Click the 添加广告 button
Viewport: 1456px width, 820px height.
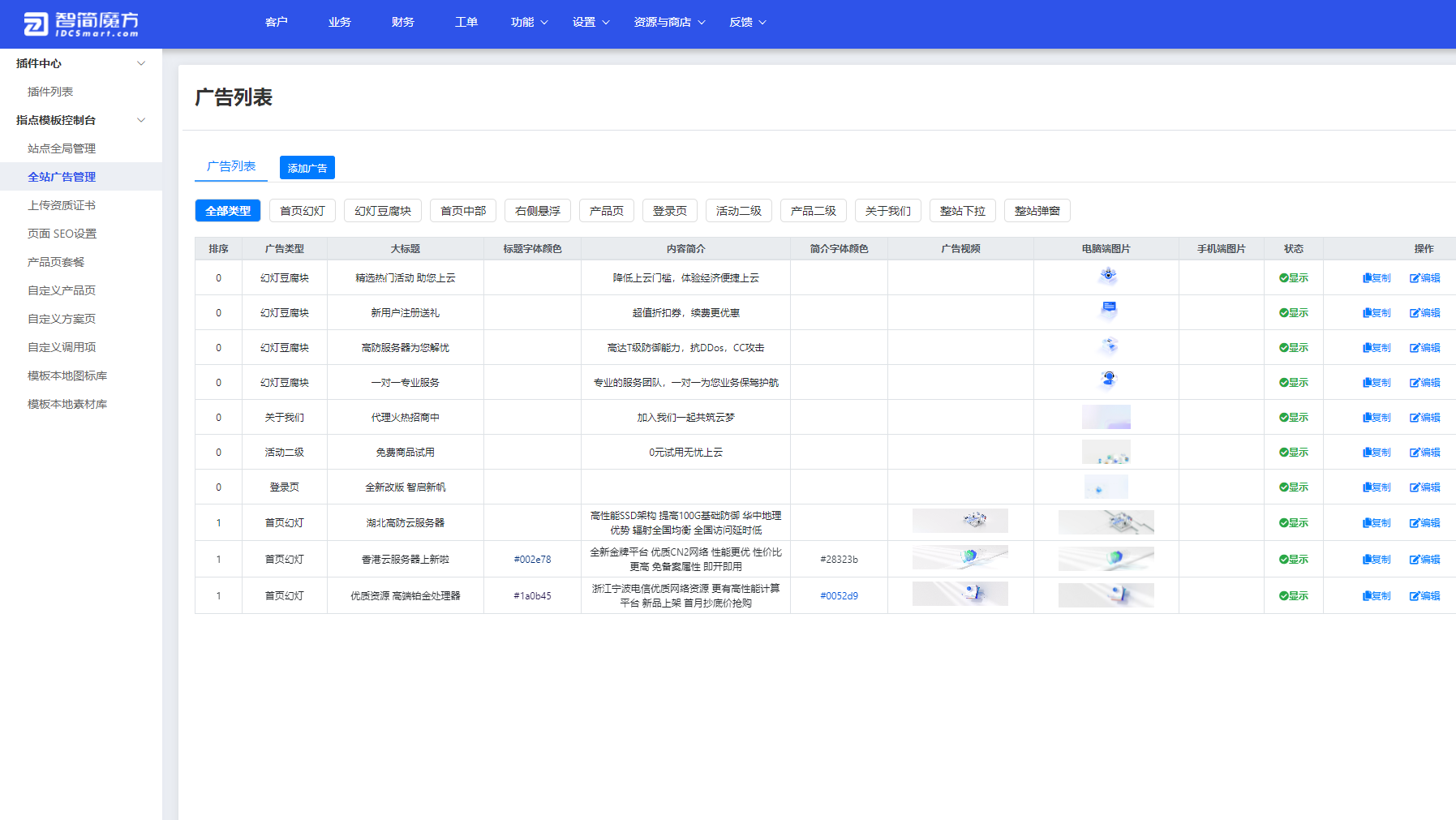[x=307, y=168]
